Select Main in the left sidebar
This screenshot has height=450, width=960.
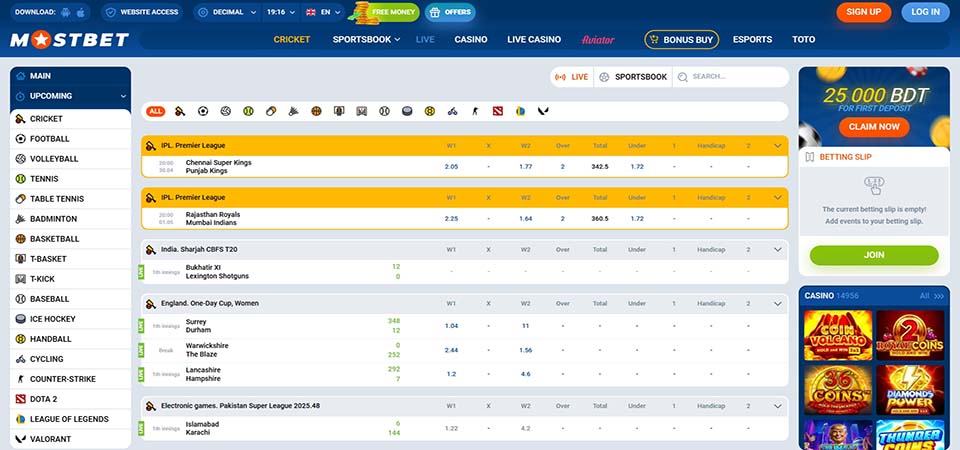[x=70, y=76]
